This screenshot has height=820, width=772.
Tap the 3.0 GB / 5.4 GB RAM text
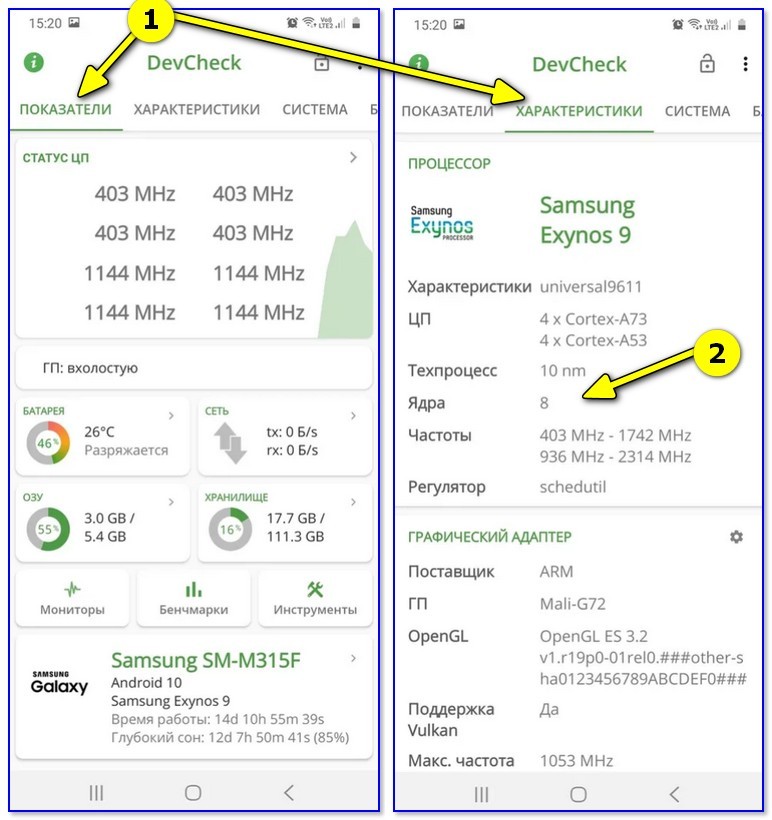[x=109, y=527]
